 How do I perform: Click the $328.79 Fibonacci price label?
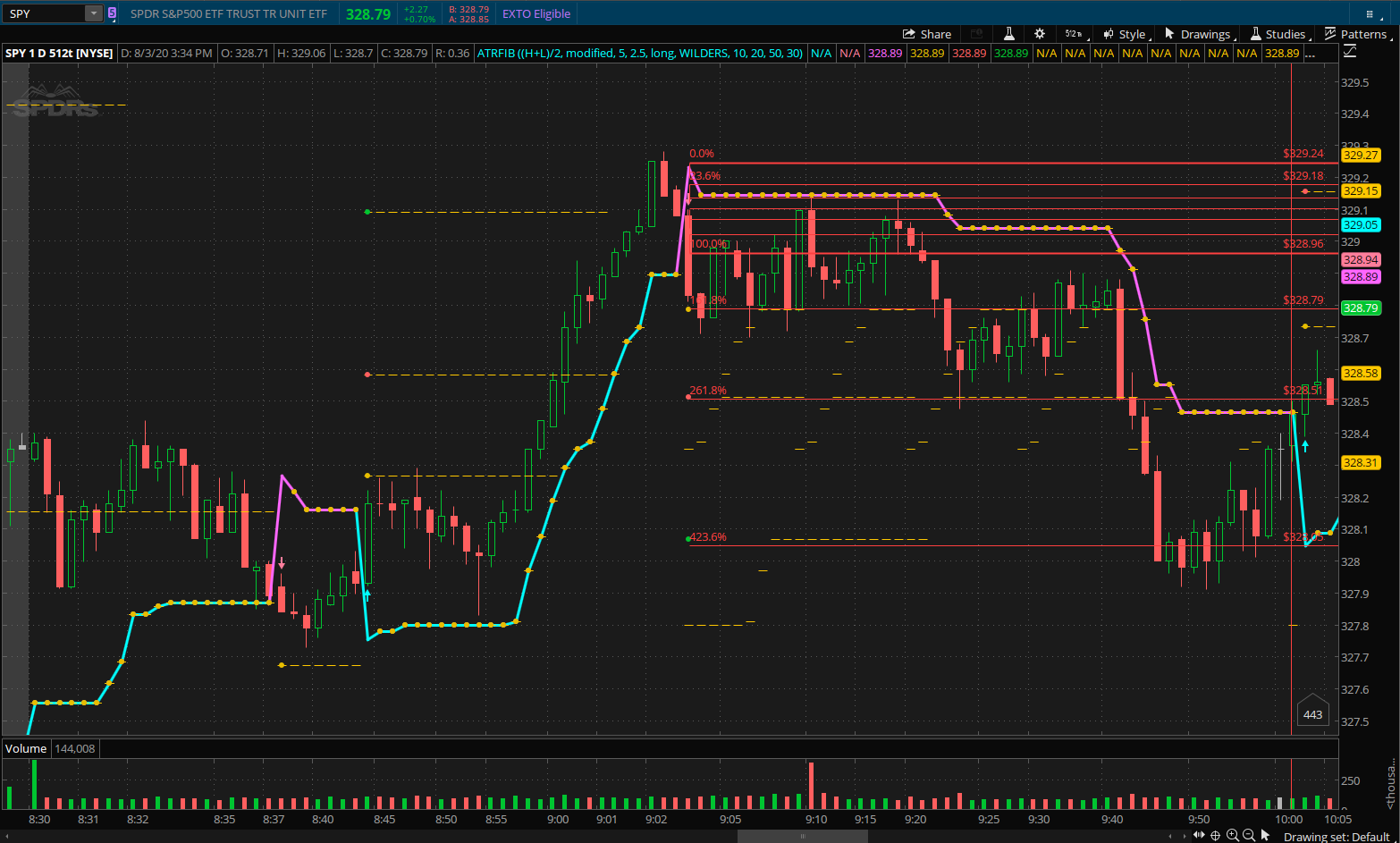click(1303, 300)
